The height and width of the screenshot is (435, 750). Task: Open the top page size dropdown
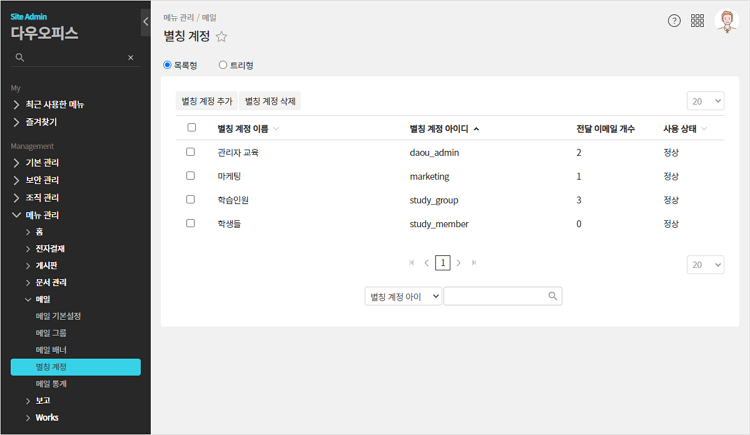pos(705,101)
